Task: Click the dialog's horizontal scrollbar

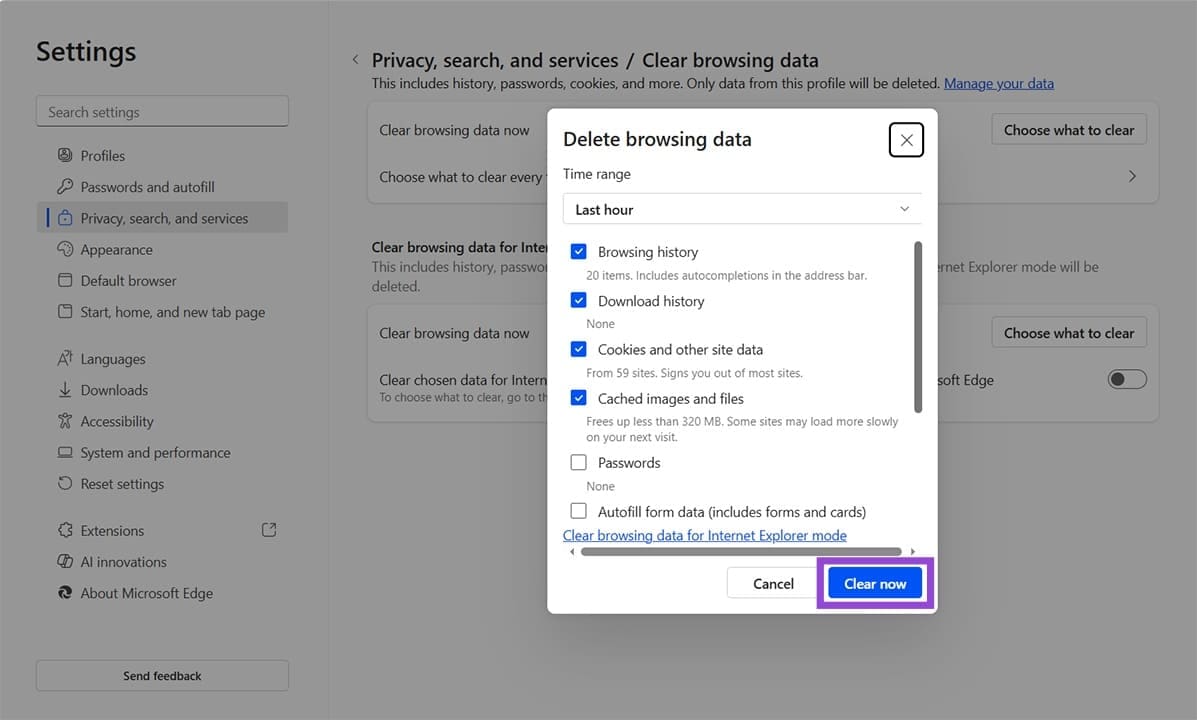Action: tap(741, 551)
